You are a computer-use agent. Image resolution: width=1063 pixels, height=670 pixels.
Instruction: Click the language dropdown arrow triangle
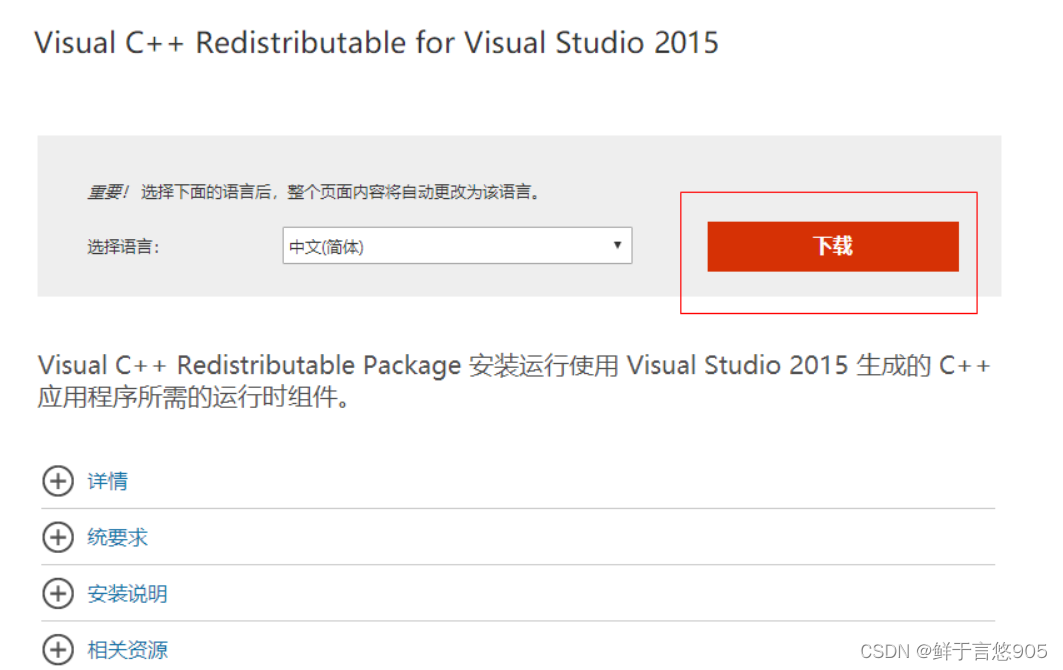tap(617, 245)
